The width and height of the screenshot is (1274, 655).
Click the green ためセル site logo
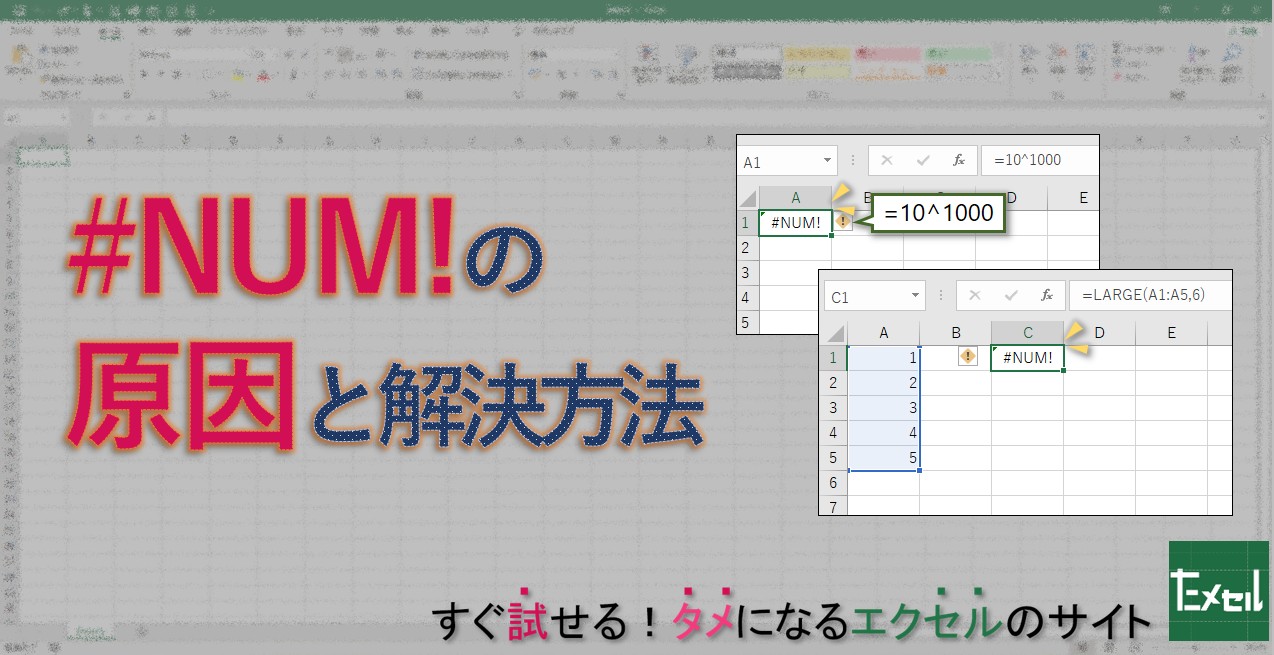click(1218, 591)
